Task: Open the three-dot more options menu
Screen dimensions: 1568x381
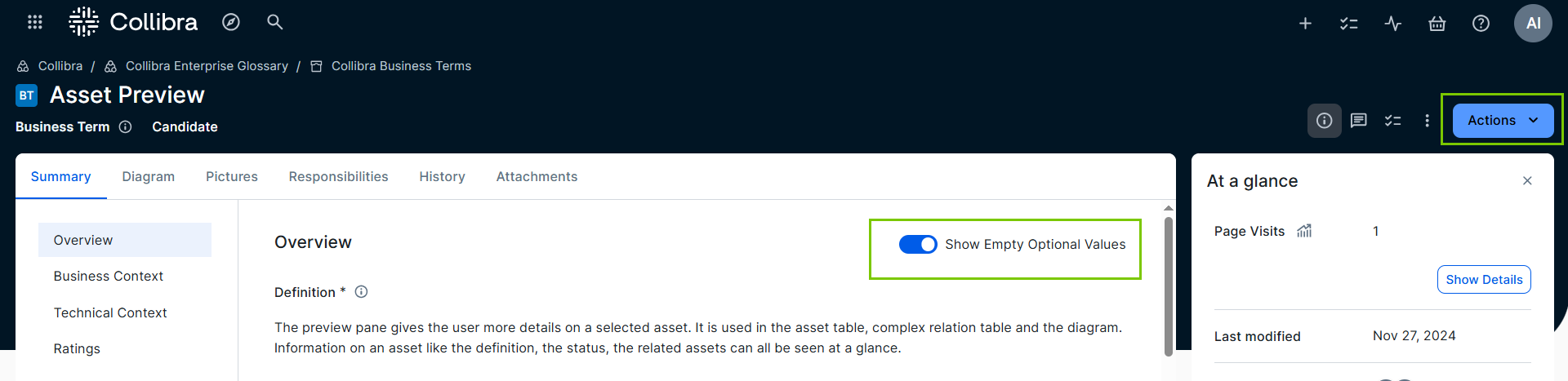Action: 1427,121
